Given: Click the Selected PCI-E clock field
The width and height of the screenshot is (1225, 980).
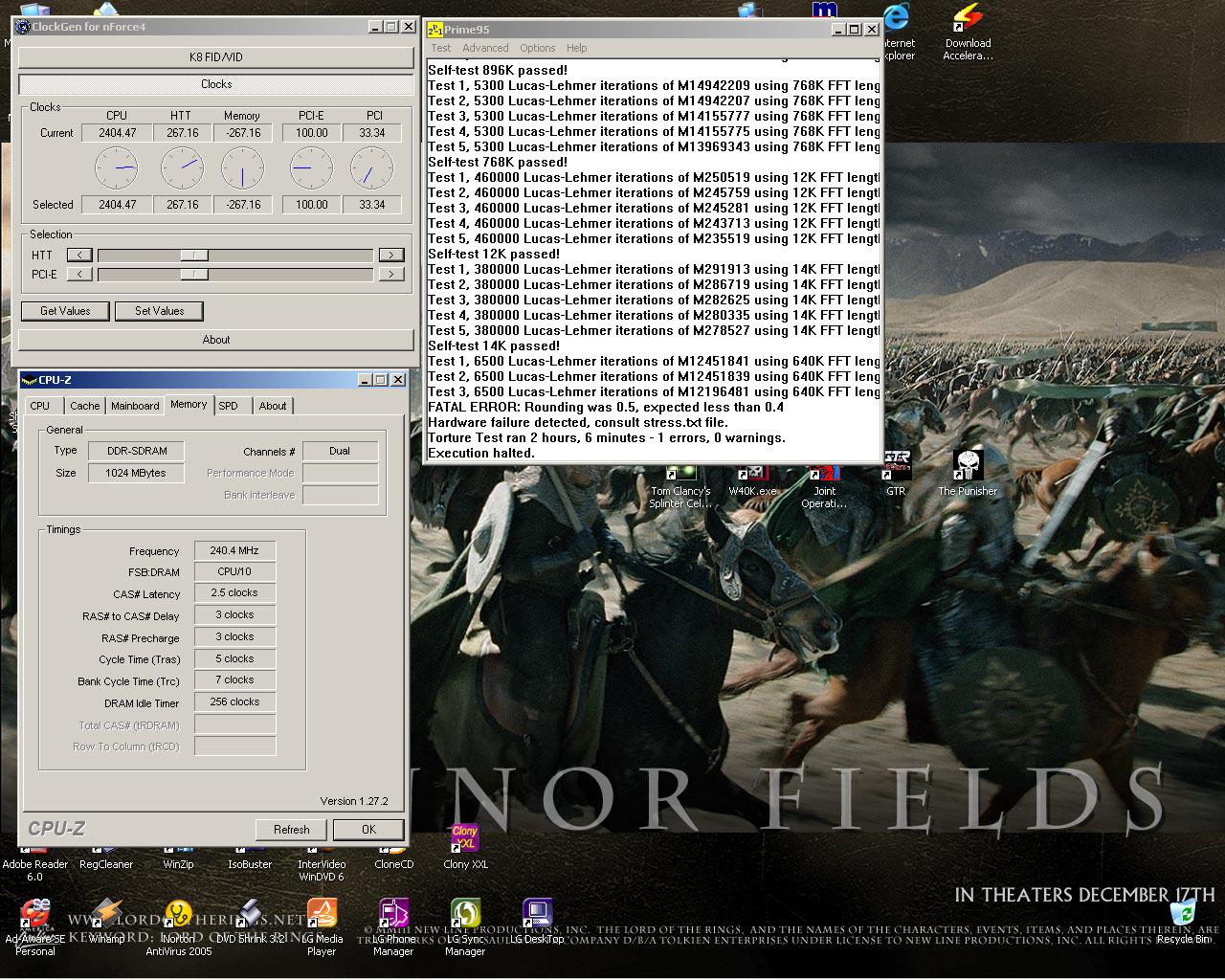Looking at the screenshot, I should point(311,205).
